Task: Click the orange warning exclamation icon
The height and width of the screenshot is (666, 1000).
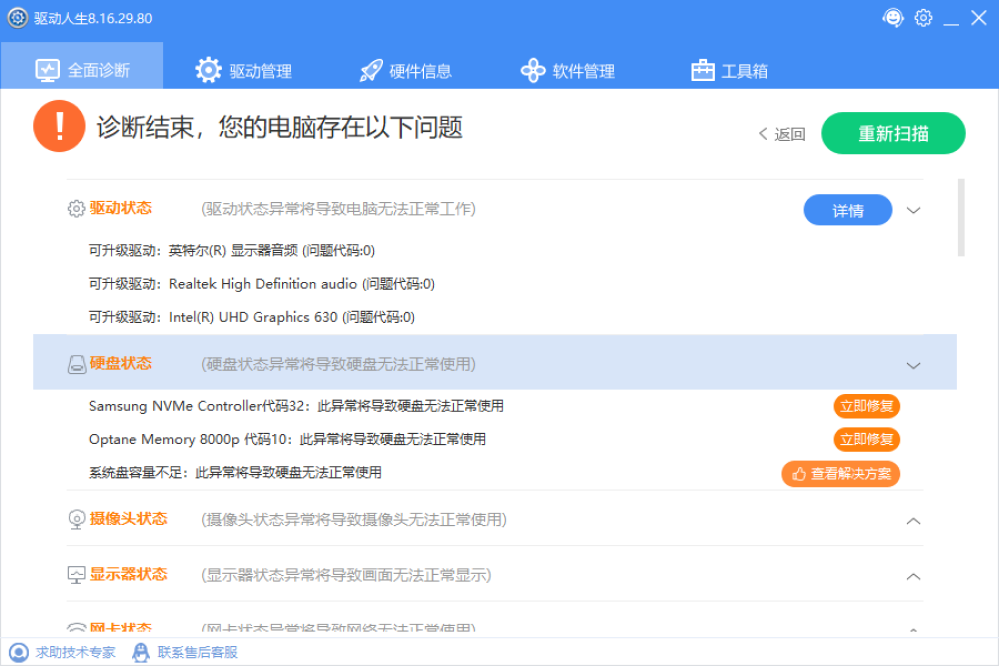Action: click(x=59, y=127)
